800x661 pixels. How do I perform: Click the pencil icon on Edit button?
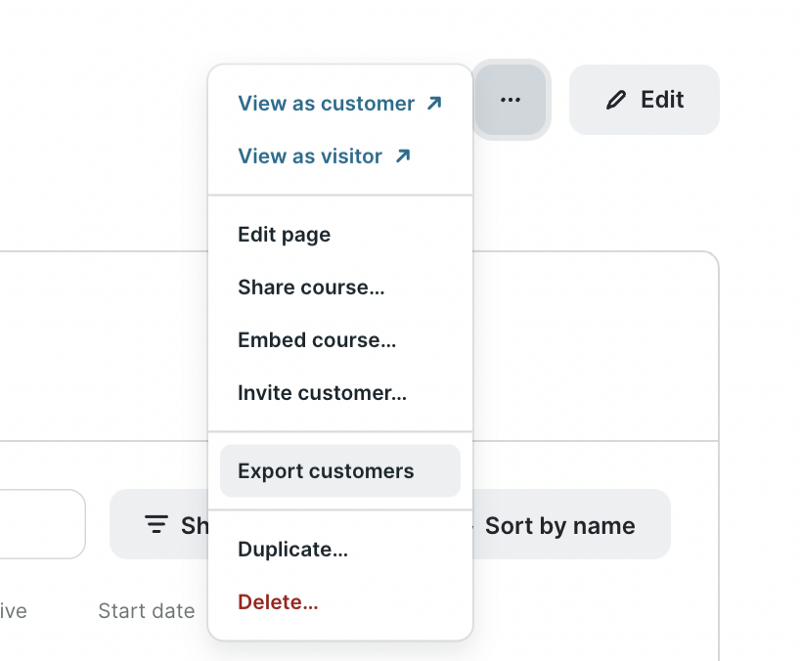(x=616, y=100)
